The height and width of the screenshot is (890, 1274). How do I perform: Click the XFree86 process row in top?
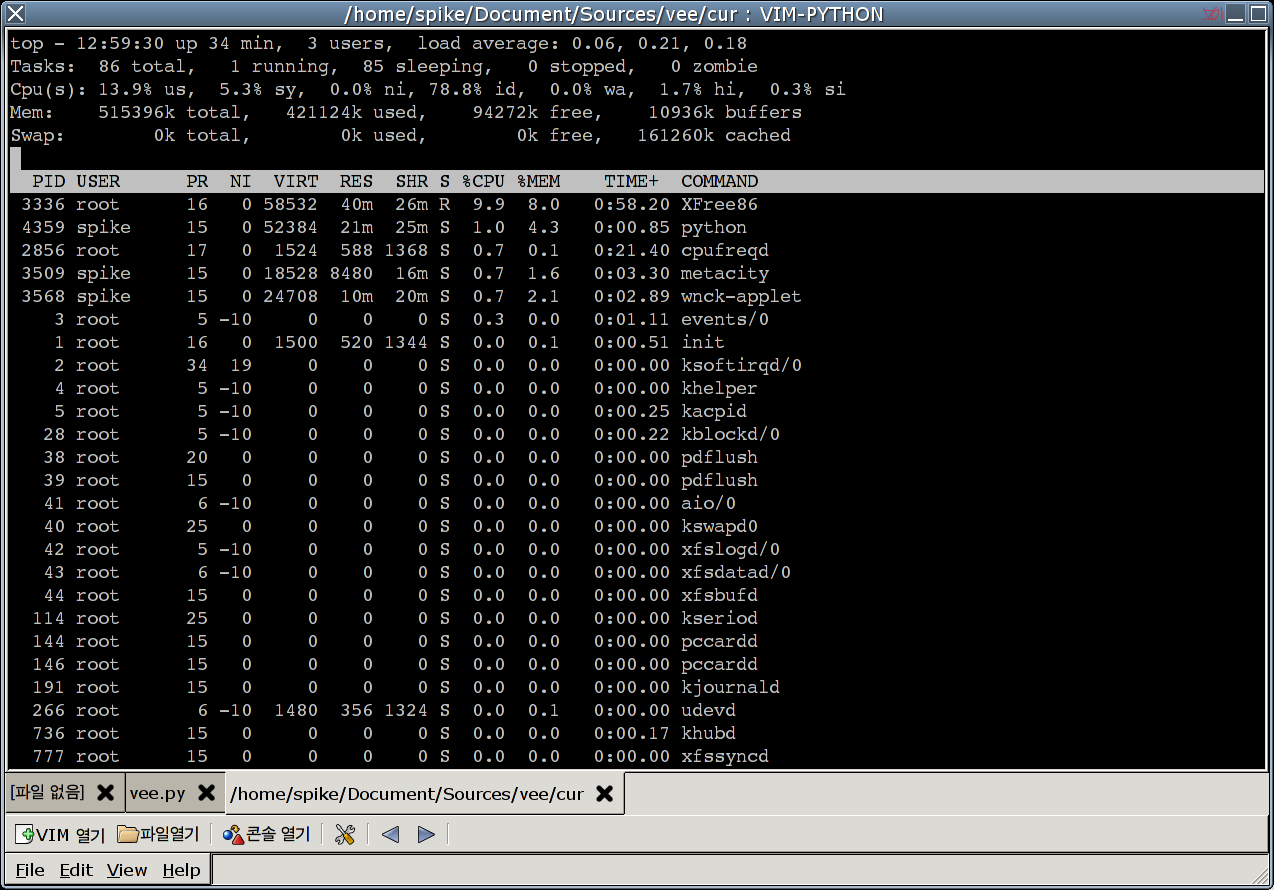[x=400, y=205]
